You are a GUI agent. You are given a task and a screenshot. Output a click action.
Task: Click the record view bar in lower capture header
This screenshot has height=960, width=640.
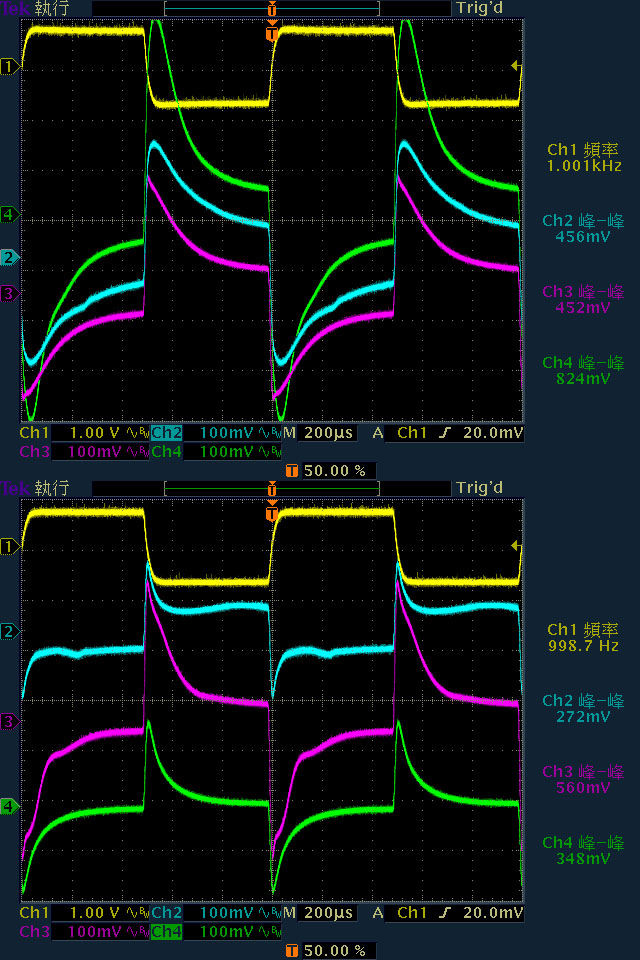pos(272,489)
